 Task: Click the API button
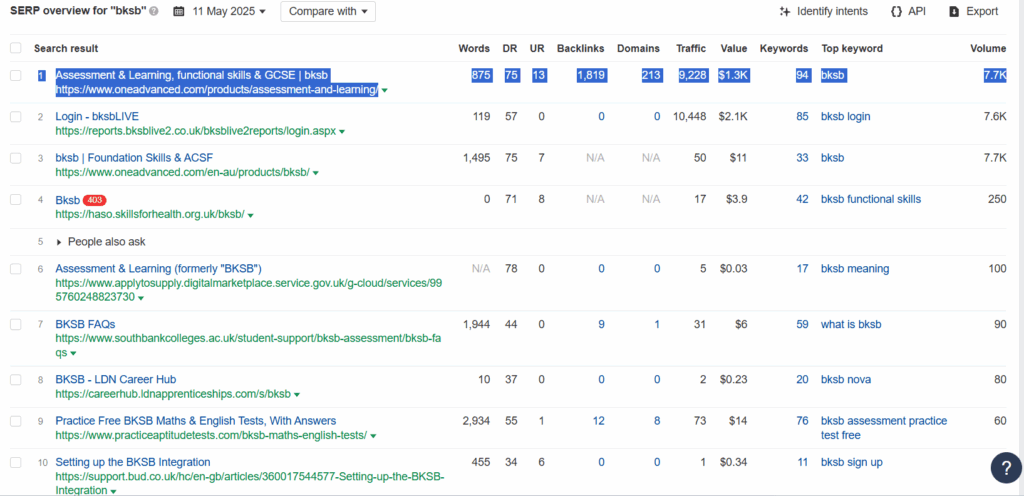(x=908, y=11)
